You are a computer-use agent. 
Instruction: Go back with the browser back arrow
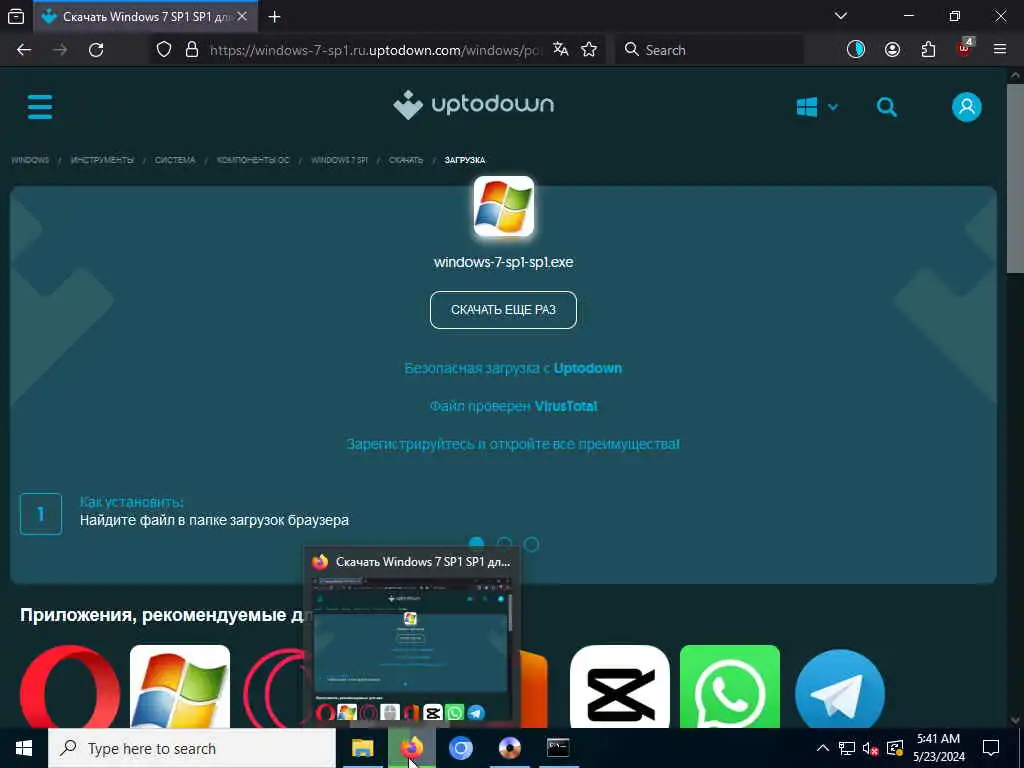[24, 50]
